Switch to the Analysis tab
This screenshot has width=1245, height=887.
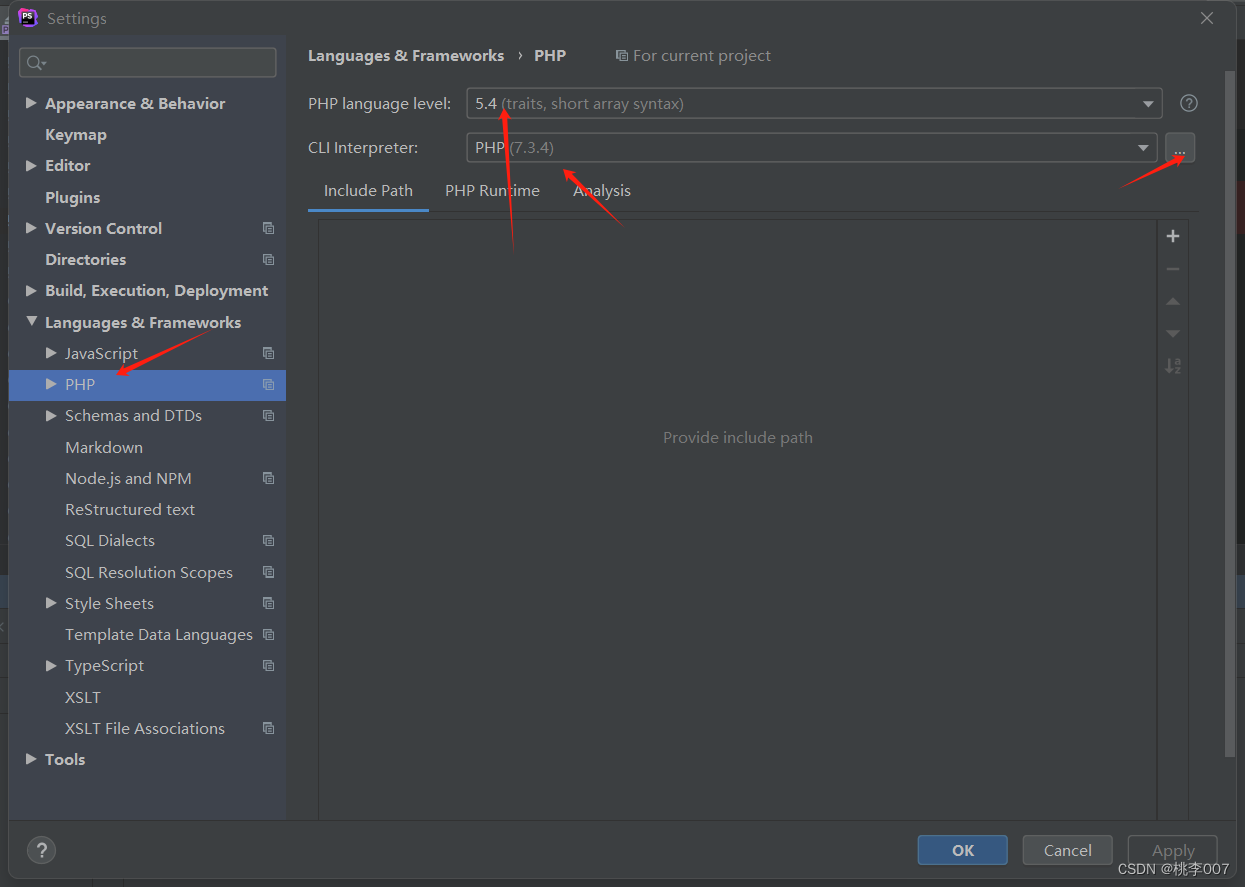click(x=602, y=191)
